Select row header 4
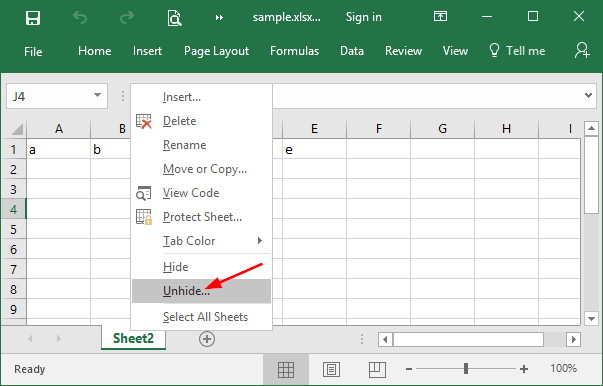Image resolution: width=603 pixels, height=386 pixels. pyautogui.click(x=13, y=209)
